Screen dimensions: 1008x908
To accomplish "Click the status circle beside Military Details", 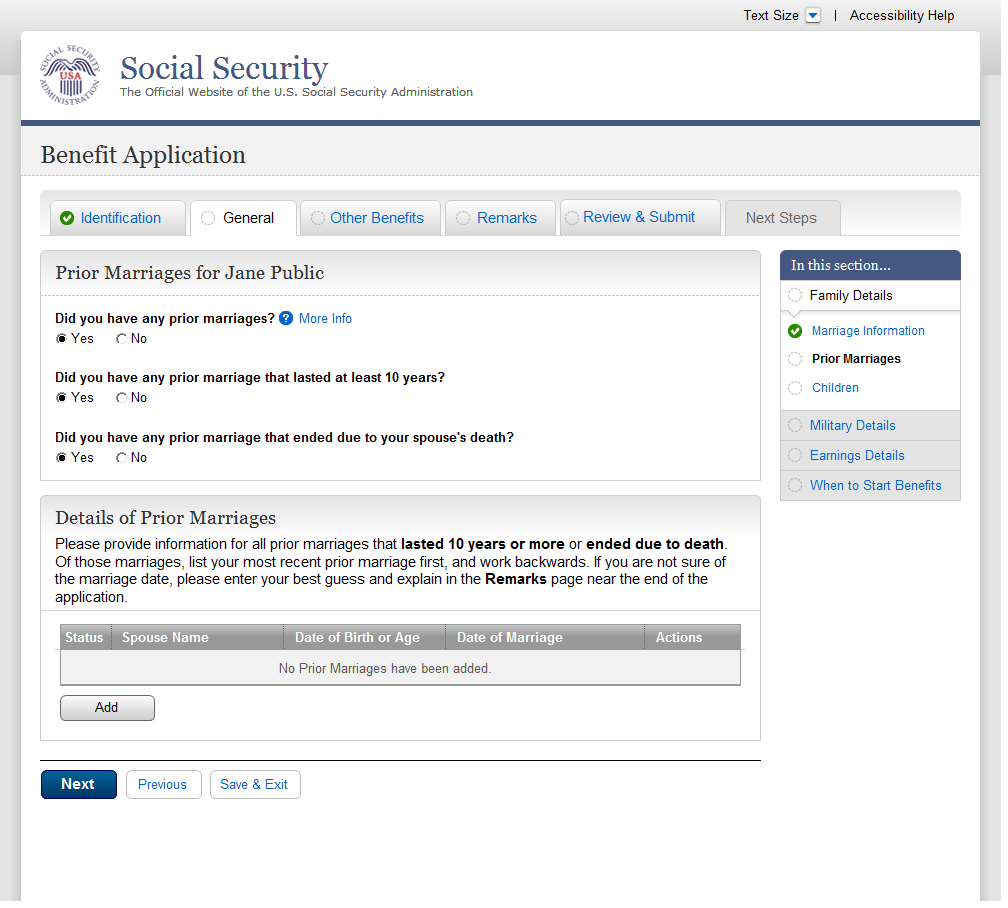I will [795, 426].
